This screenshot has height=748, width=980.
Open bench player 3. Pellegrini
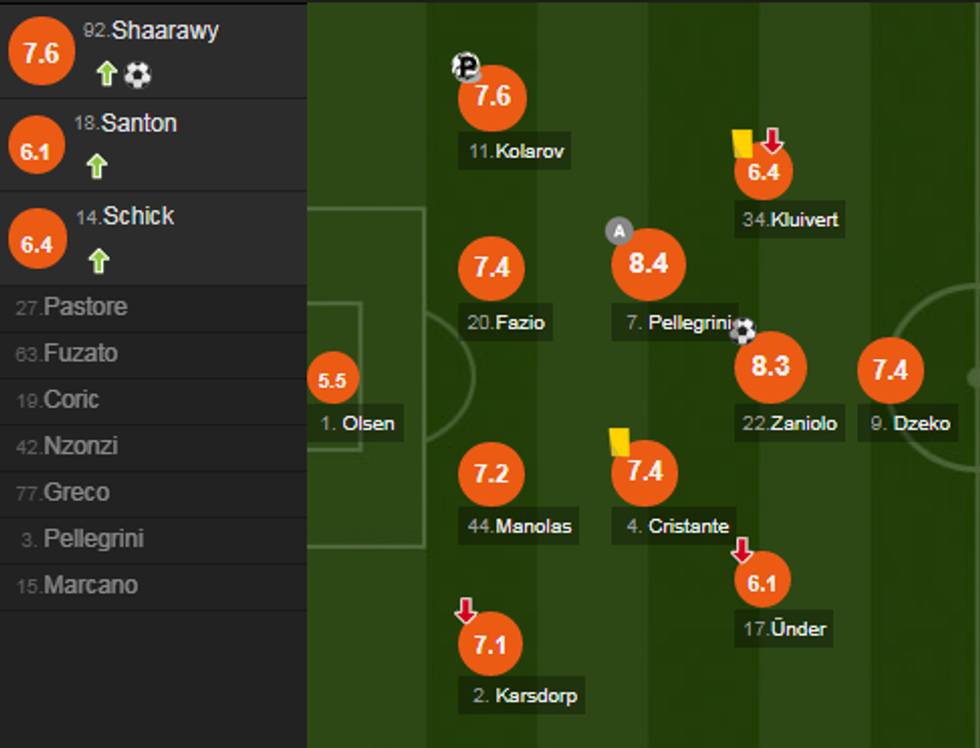pyautogui.click(x=93, y=539)
